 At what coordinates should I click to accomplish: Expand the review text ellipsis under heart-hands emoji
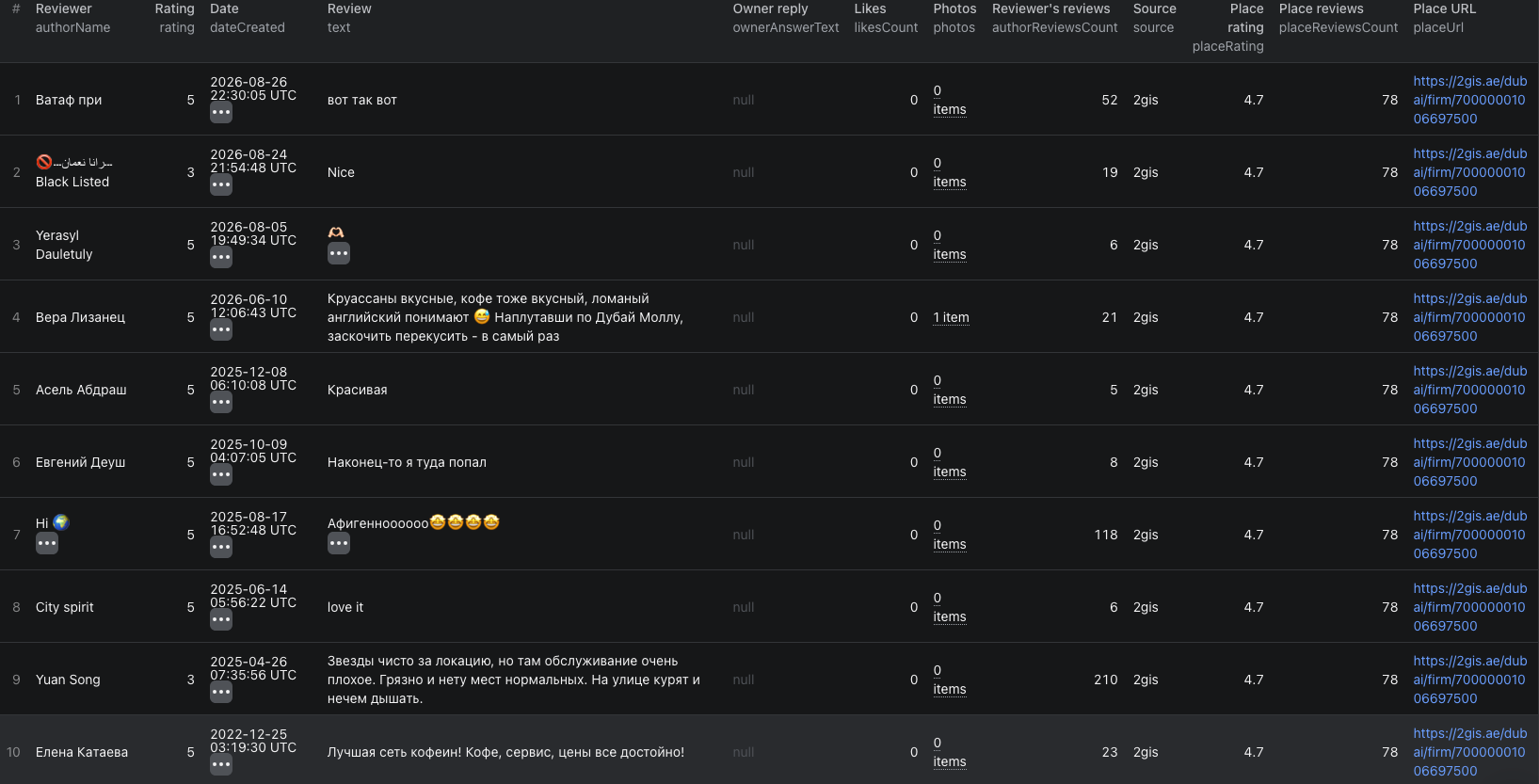[339, 253]
